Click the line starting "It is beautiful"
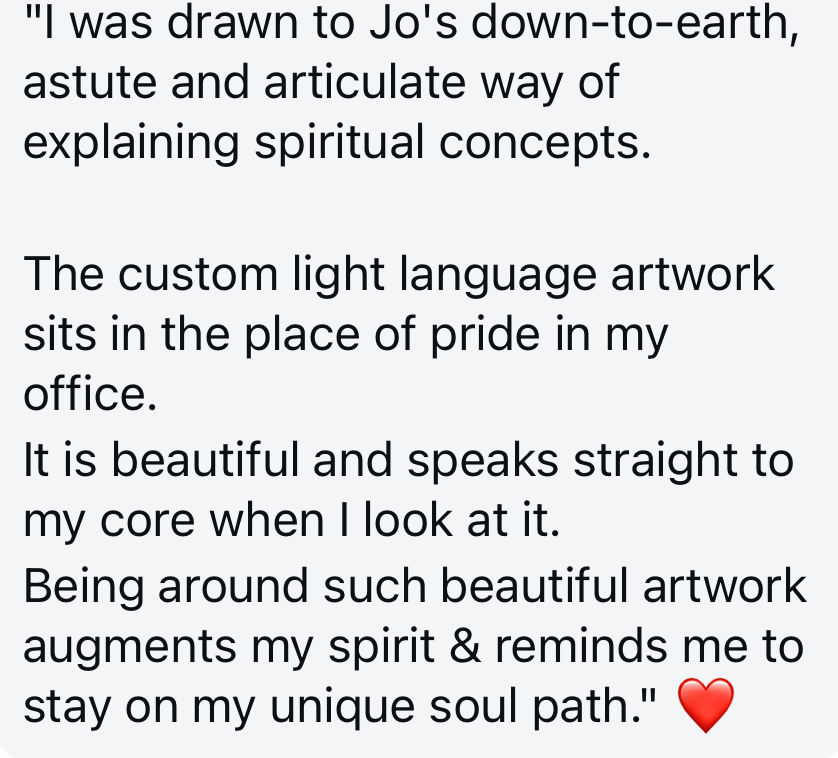838x758 pixels. (x=408, y=462)
